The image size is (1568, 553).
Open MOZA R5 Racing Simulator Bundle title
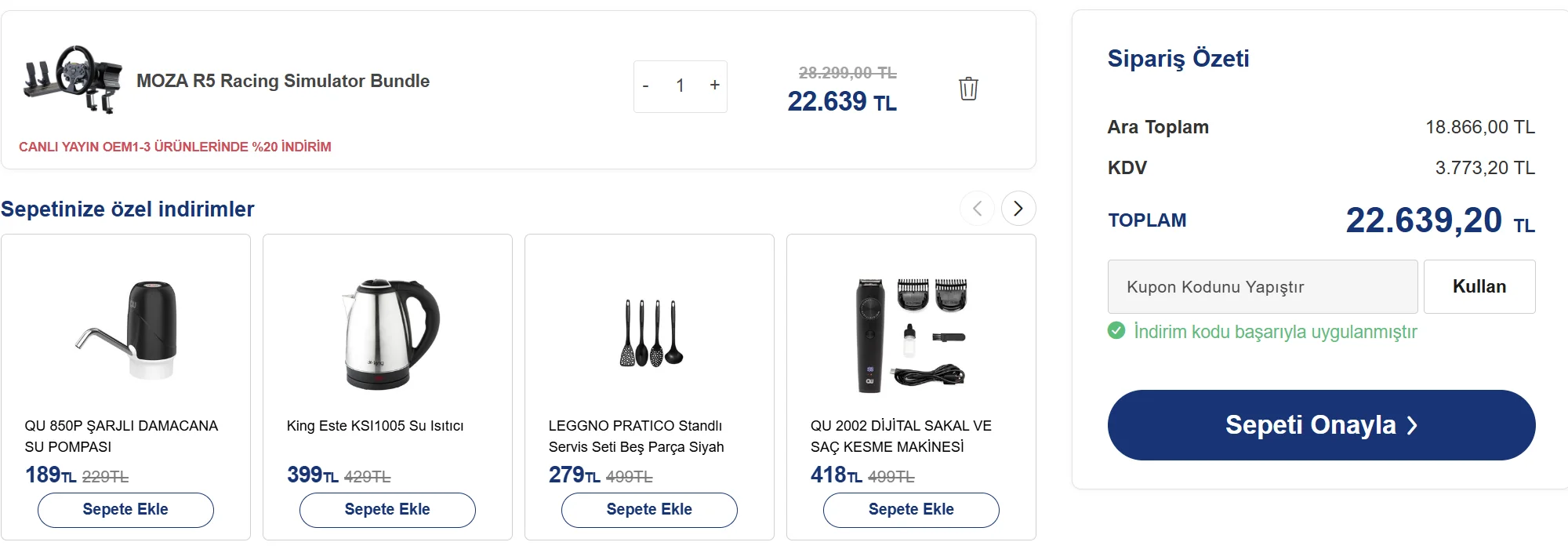pos(283,81)
